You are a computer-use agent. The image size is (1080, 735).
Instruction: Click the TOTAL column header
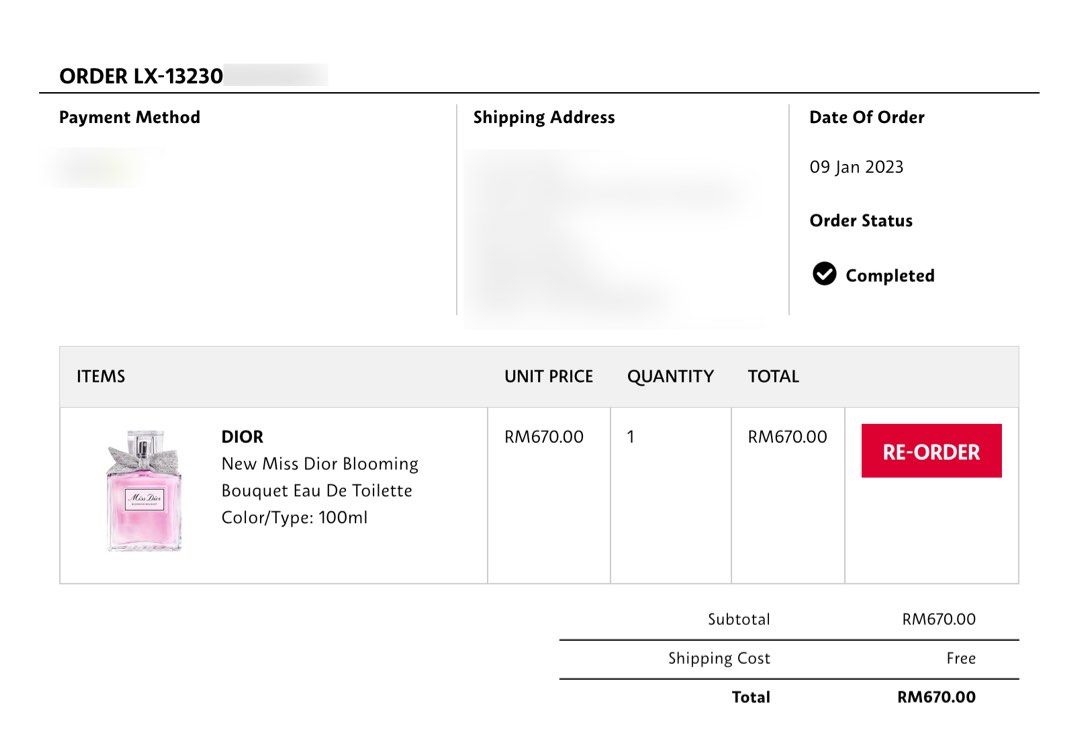(x=773, y=377)
